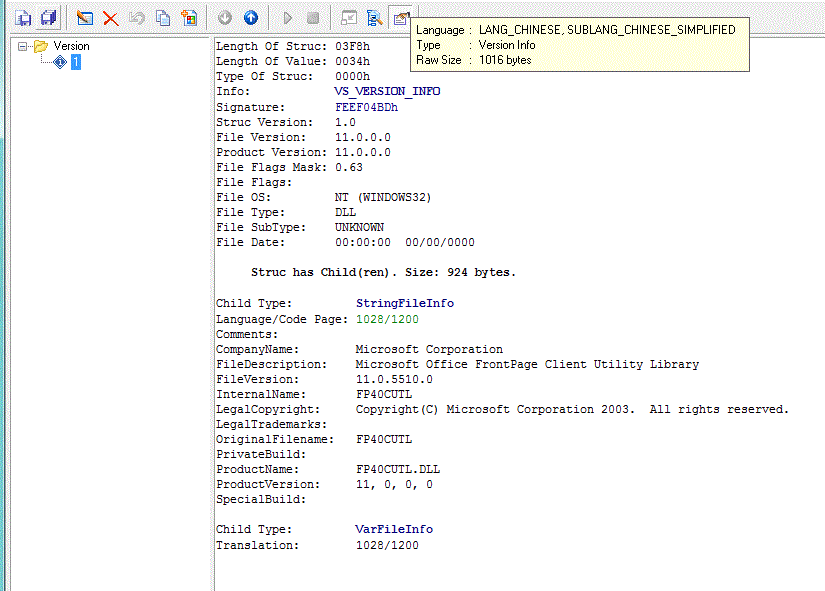Viewport: 825px width, 591px height.
Task: Click the NT (WINDOWS32) File OS value
Action: 383,197
